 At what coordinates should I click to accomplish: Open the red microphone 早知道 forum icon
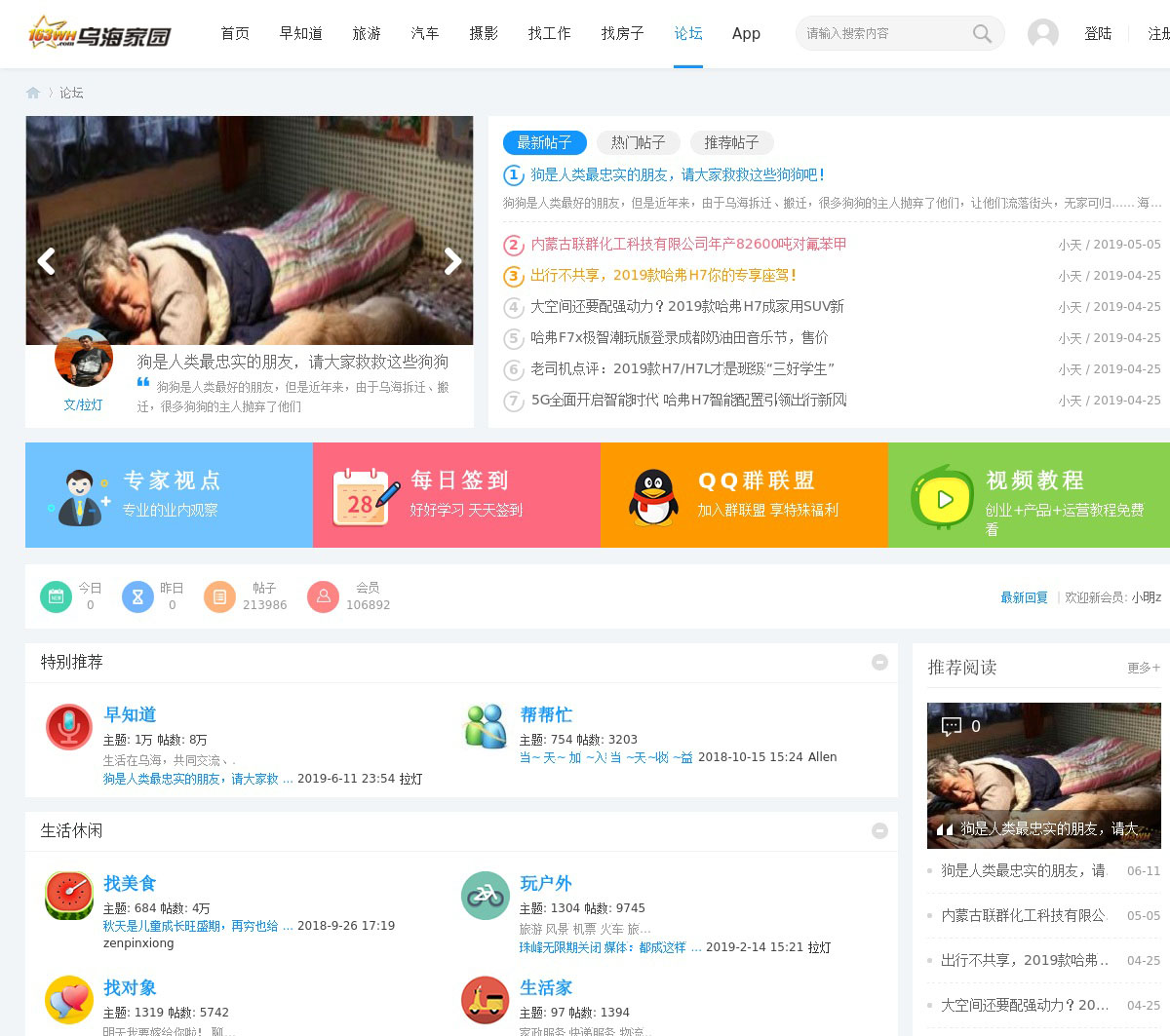coord(69,726)
